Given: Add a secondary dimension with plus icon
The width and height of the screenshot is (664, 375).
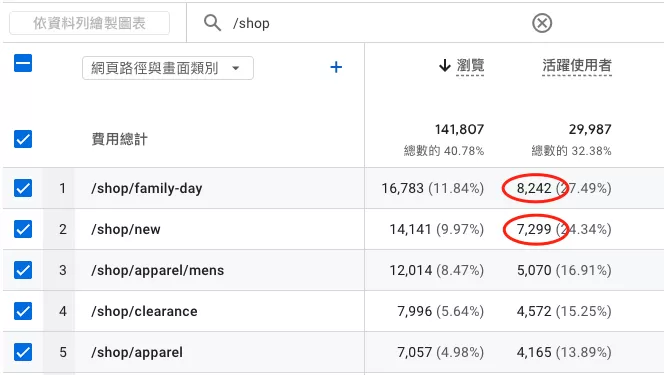Looking at the screenshot, I should (x=336, y=67).
